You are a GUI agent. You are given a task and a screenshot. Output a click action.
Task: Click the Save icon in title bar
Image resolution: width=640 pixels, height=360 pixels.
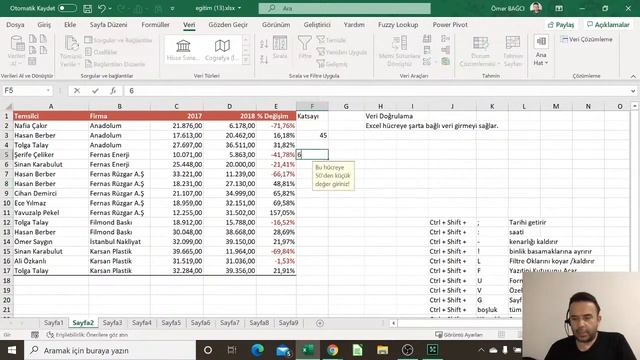(87, 8)
